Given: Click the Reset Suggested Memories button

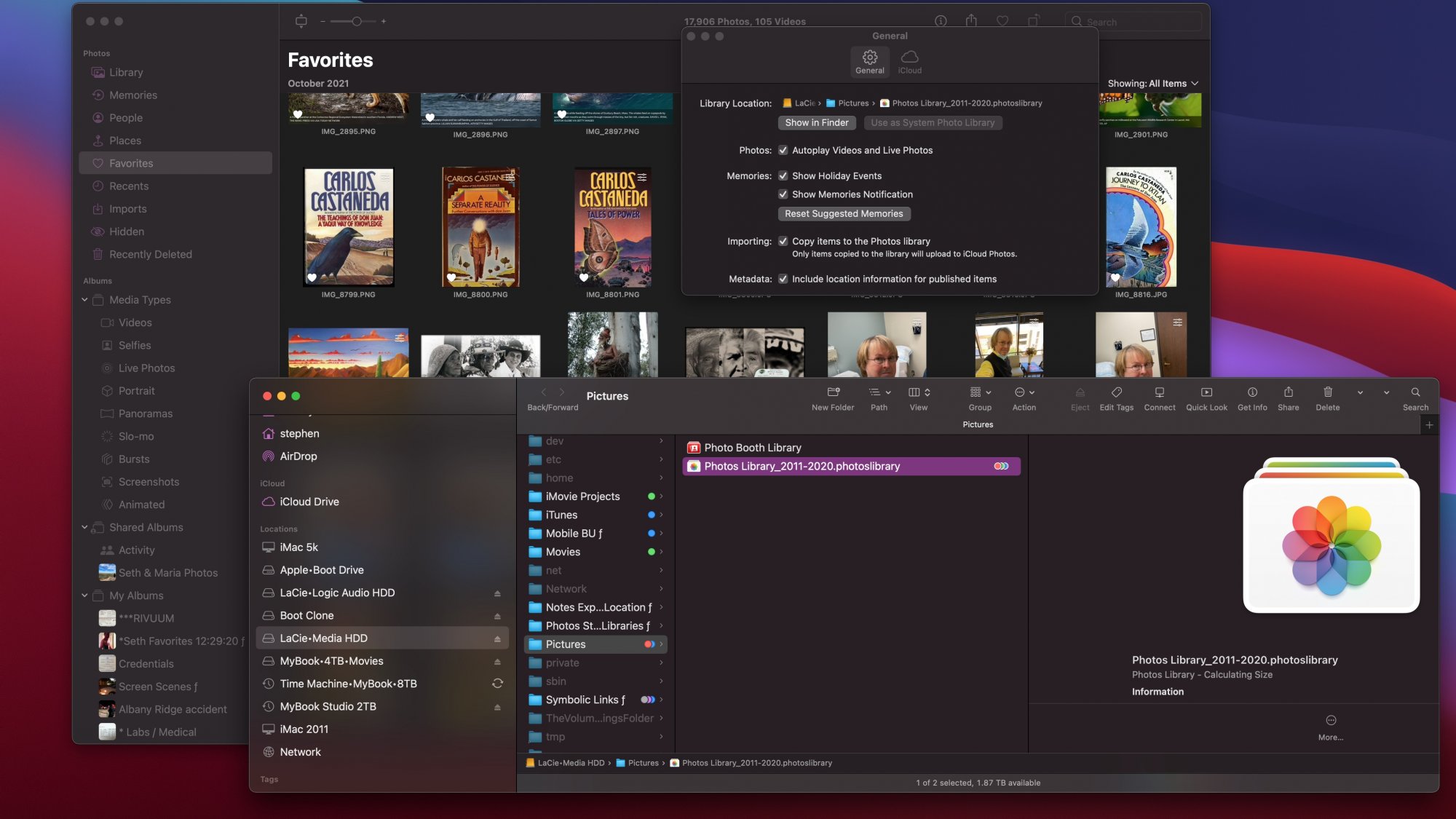Looking at the screenshot, I should click(x=844, y=214).
